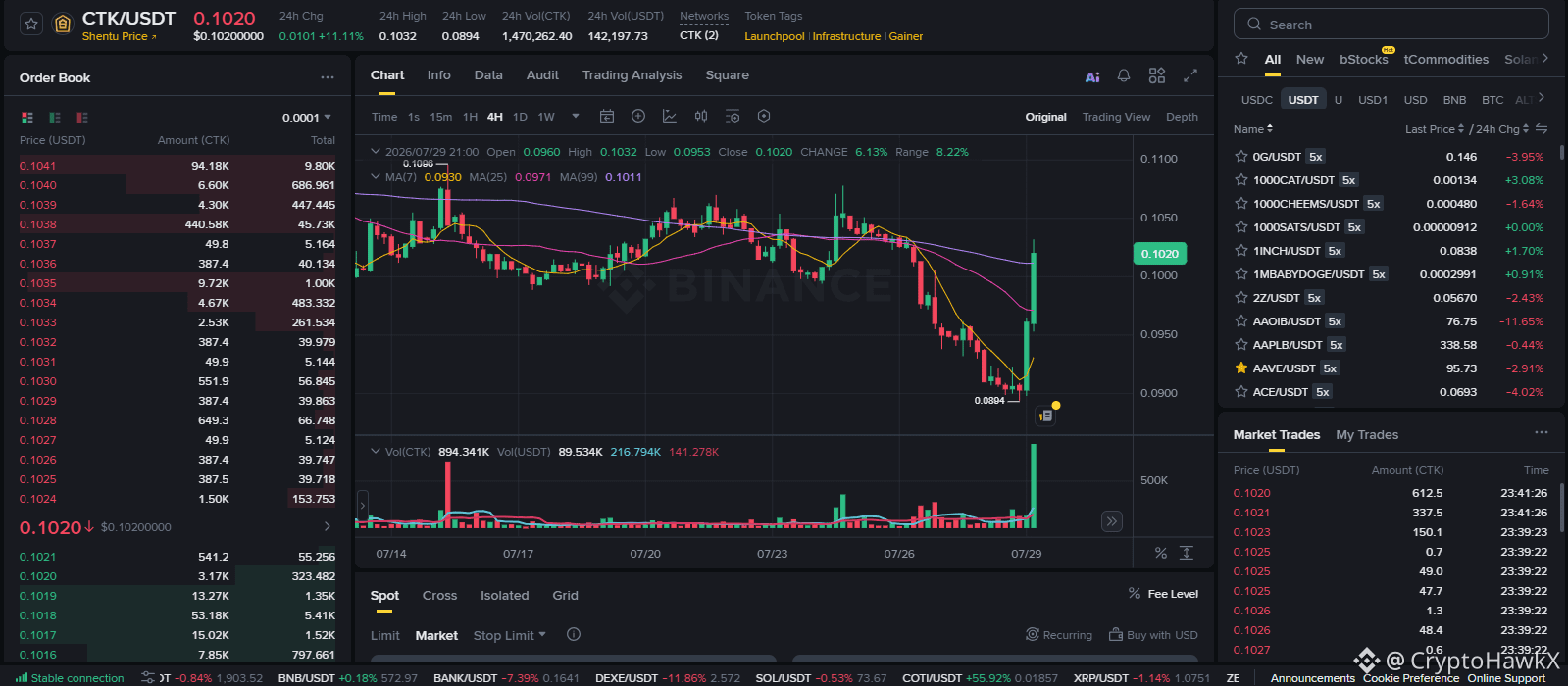This screenshot has height=686, width=1568.
Task: Show only asks order book view
Action: [x=82, y=118]
